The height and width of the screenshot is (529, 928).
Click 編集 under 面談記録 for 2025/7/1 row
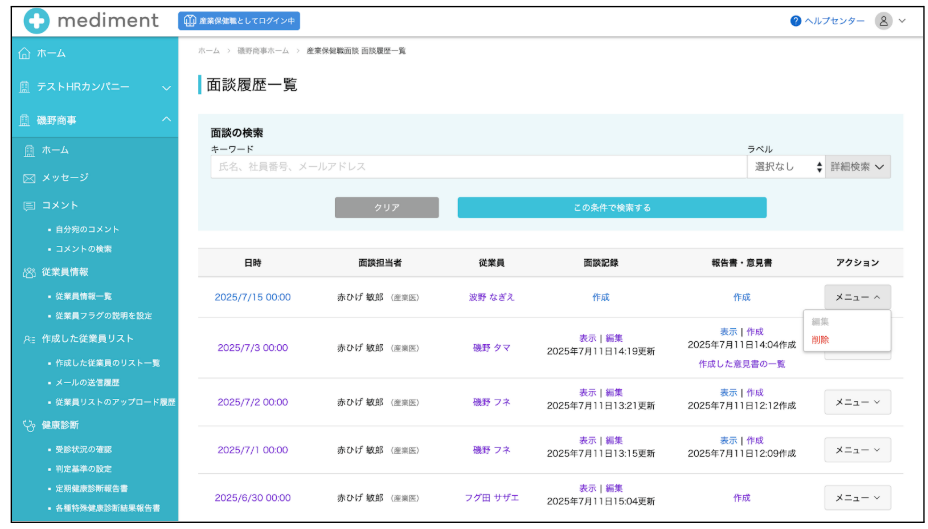pyautogui.click(x=614, y=441)
